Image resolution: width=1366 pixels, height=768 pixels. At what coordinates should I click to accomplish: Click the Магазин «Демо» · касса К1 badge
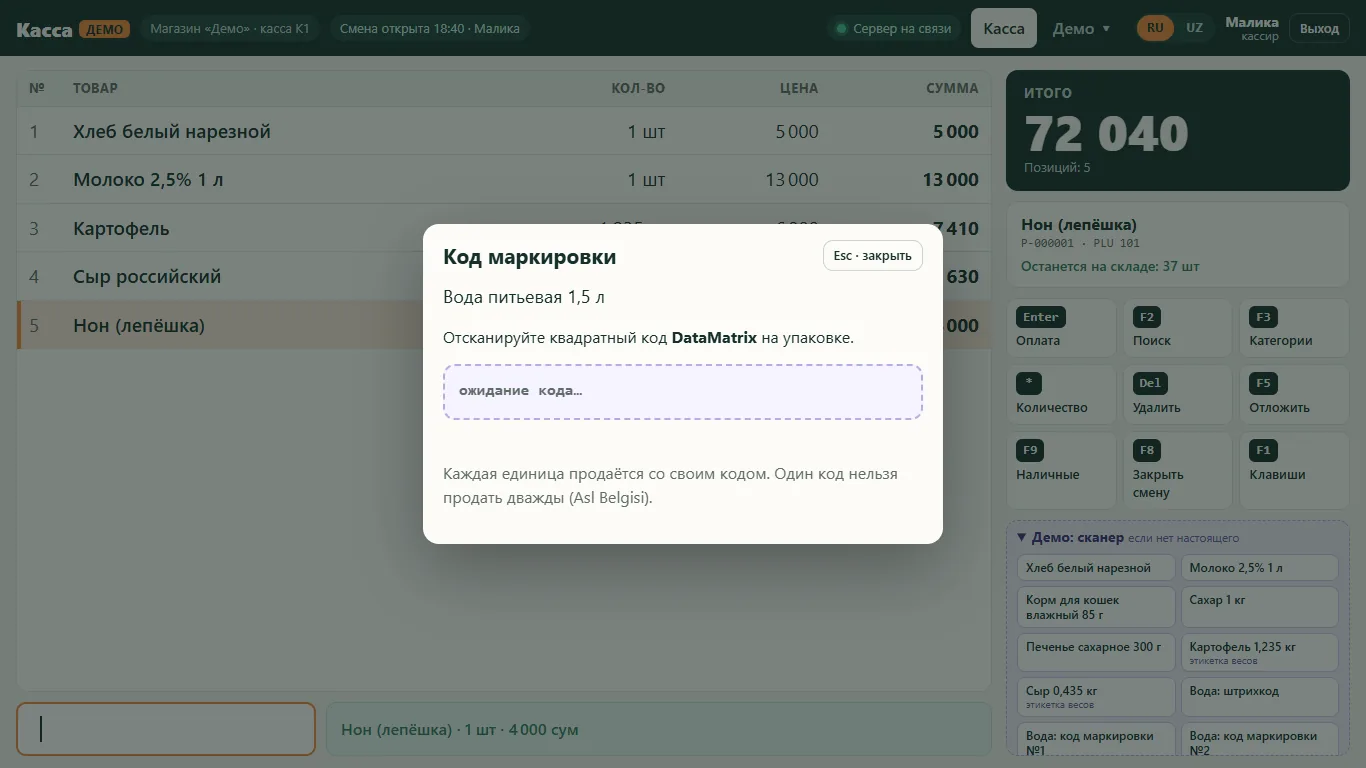tap(230, 29)
